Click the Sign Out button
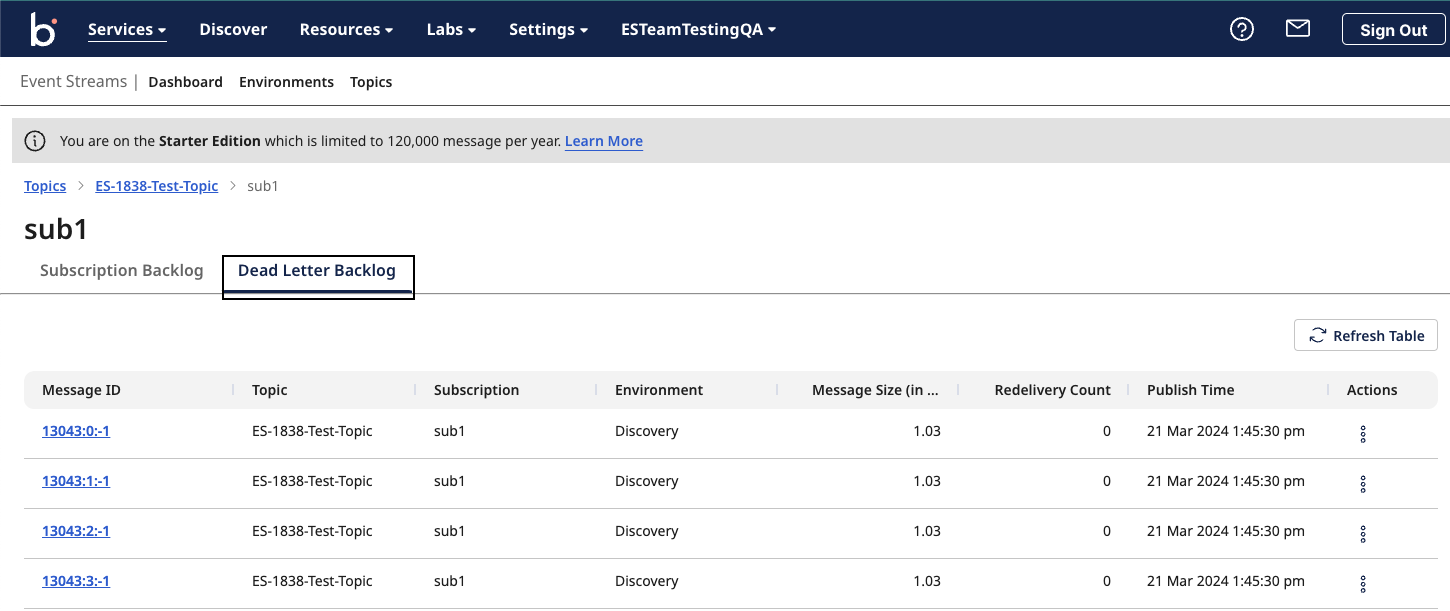 pyautogui.click(x=1393, y=30)
